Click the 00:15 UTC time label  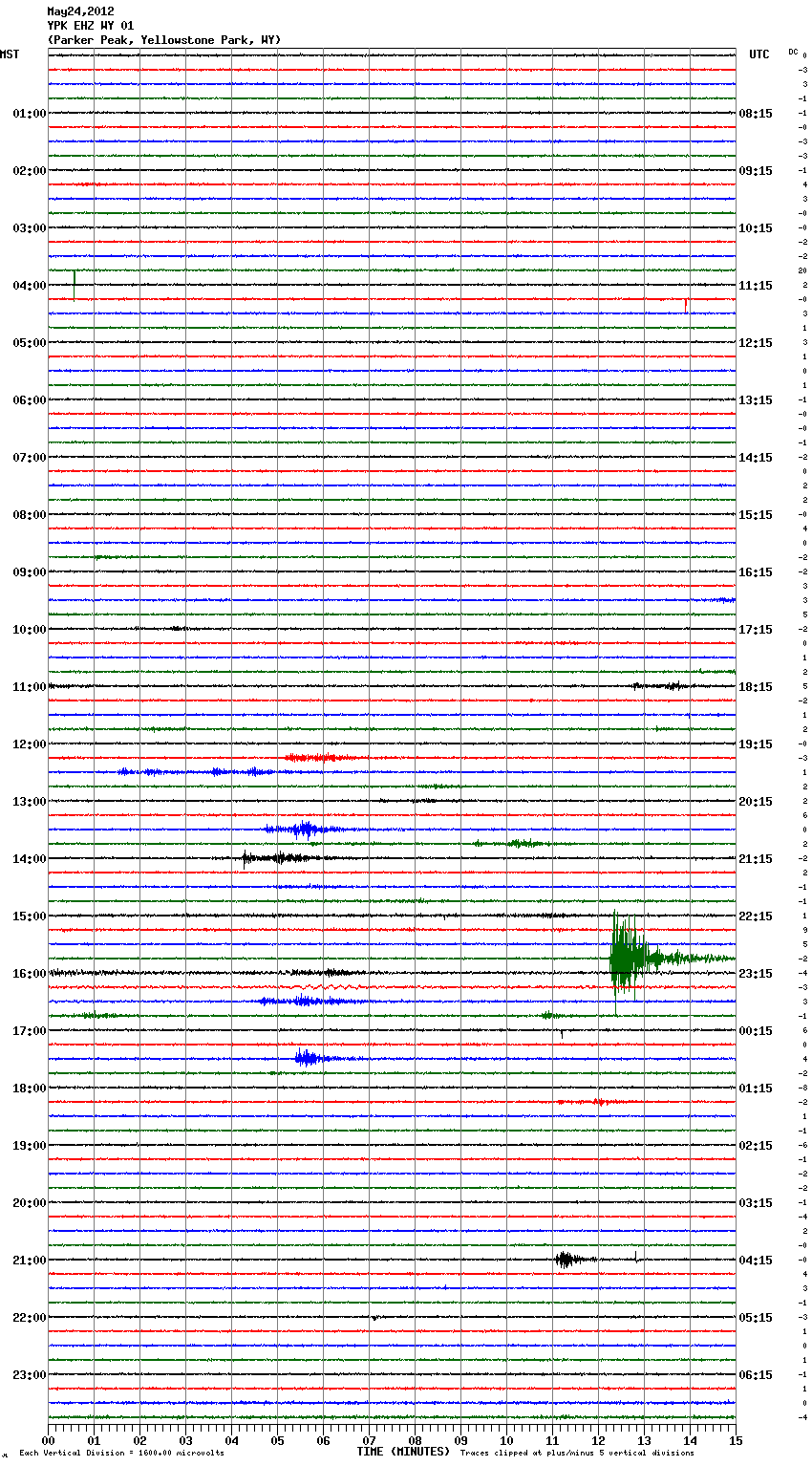(756, 1031)
